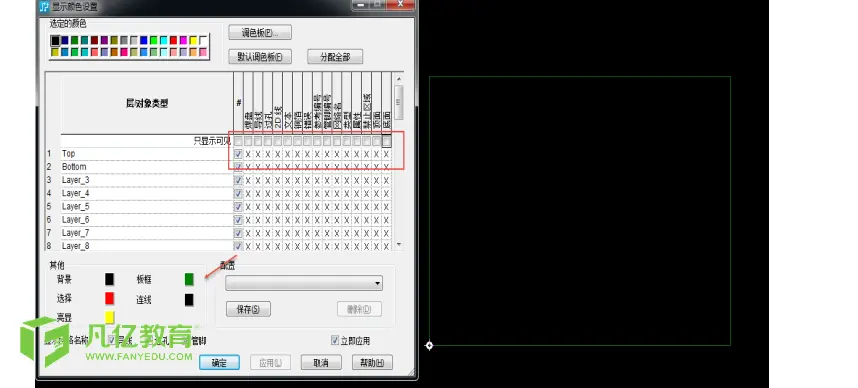Select the cyan palette color in top row

pos(164,40)
